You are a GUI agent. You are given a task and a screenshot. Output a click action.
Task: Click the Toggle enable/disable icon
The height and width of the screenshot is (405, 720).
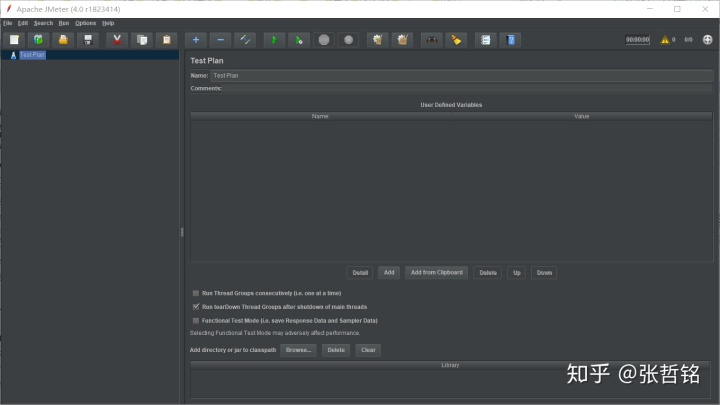click(245, 40)
